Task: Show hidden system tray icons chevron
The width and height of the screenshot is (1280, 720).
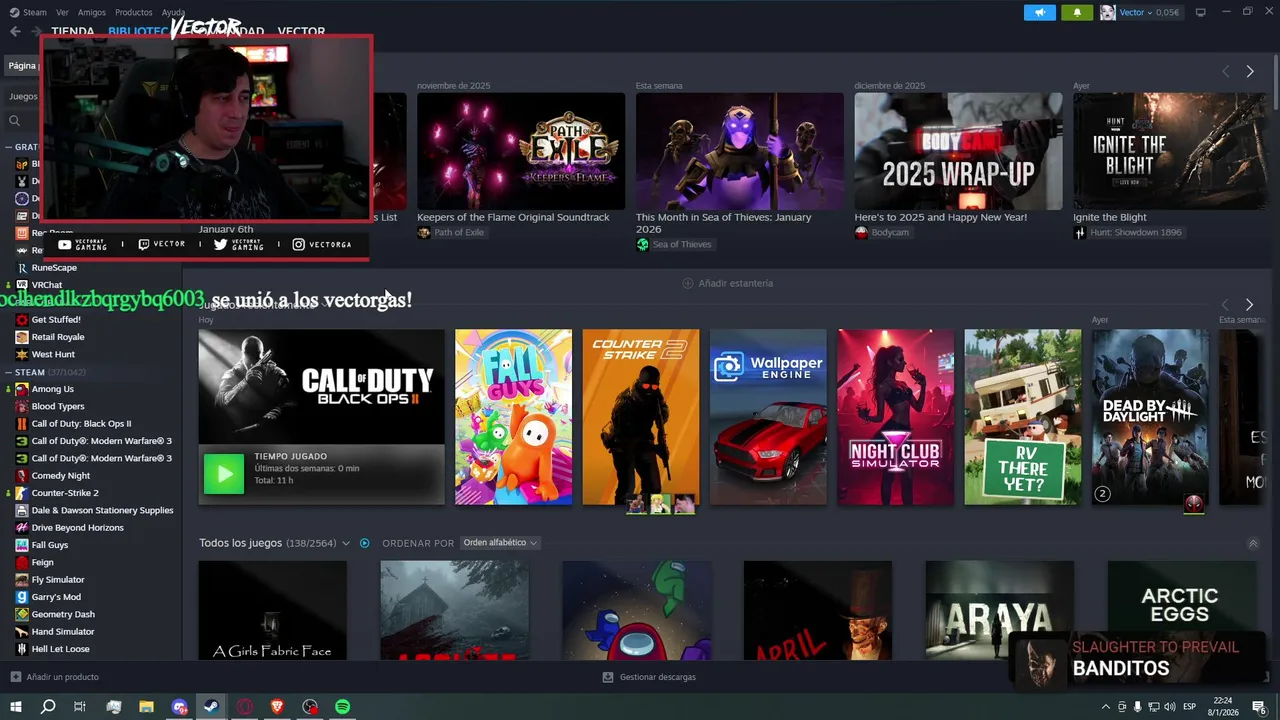Action: 1105,707
